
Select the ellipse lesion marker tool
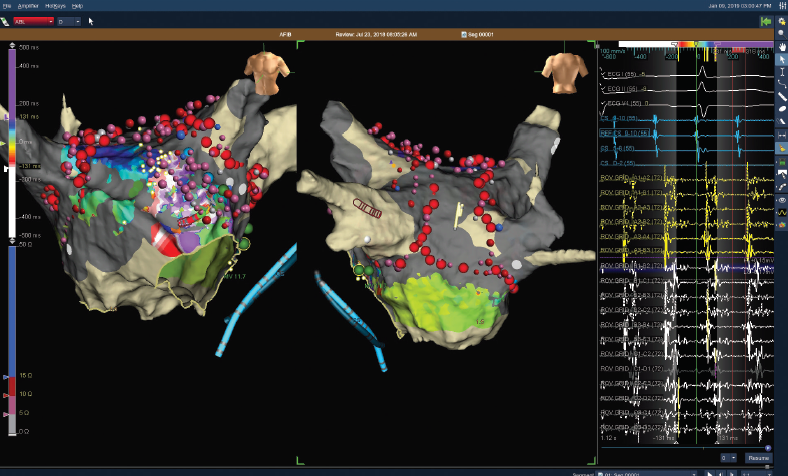click(782, 109)
